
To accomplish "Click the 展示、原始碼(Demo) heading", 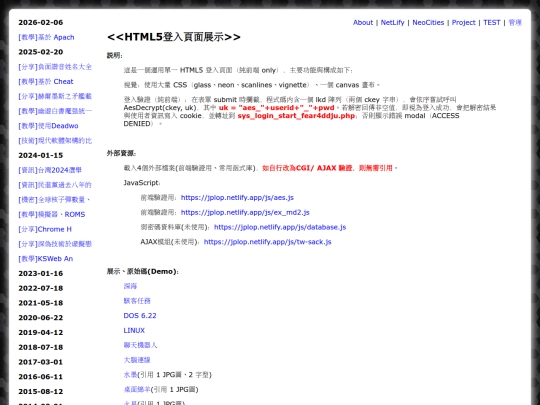I will tap(143, 271).
